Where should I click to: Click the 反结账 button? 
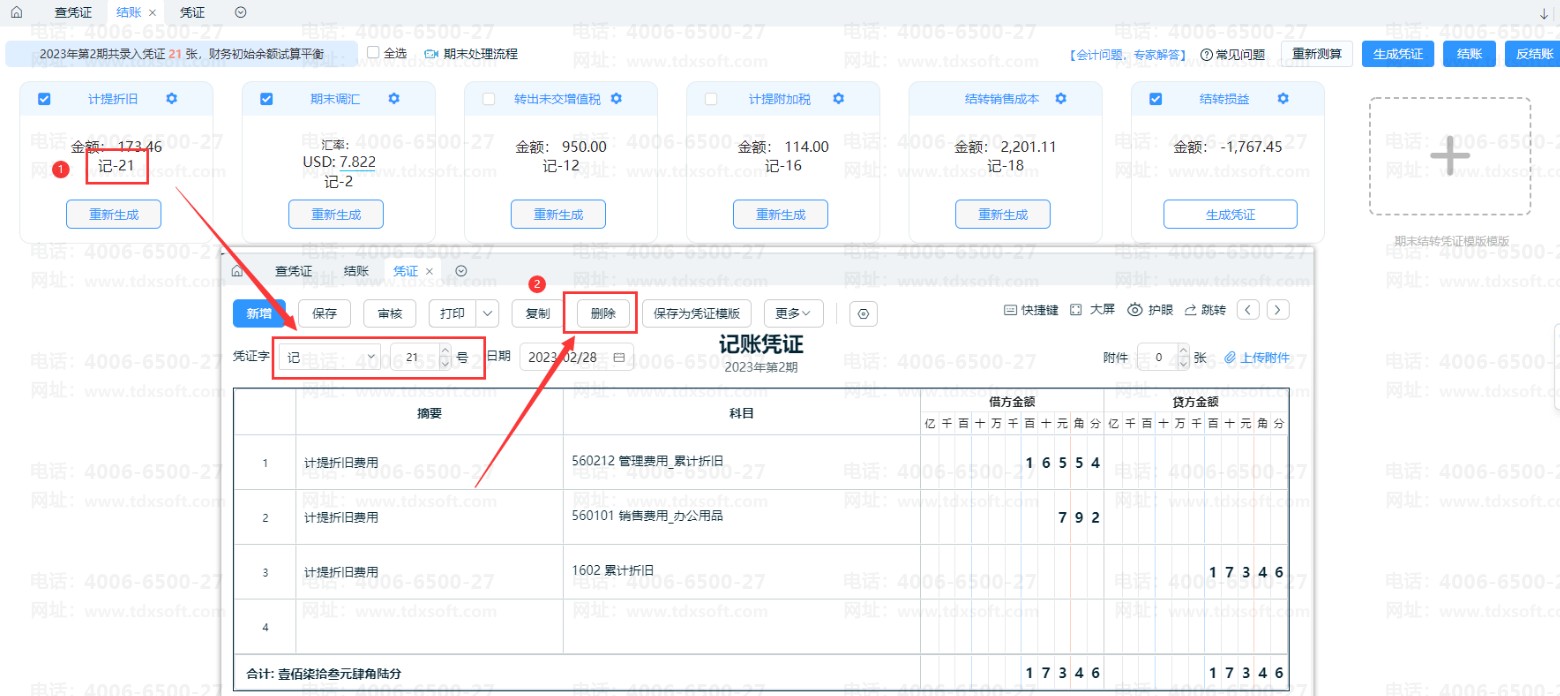[1530, 54]
